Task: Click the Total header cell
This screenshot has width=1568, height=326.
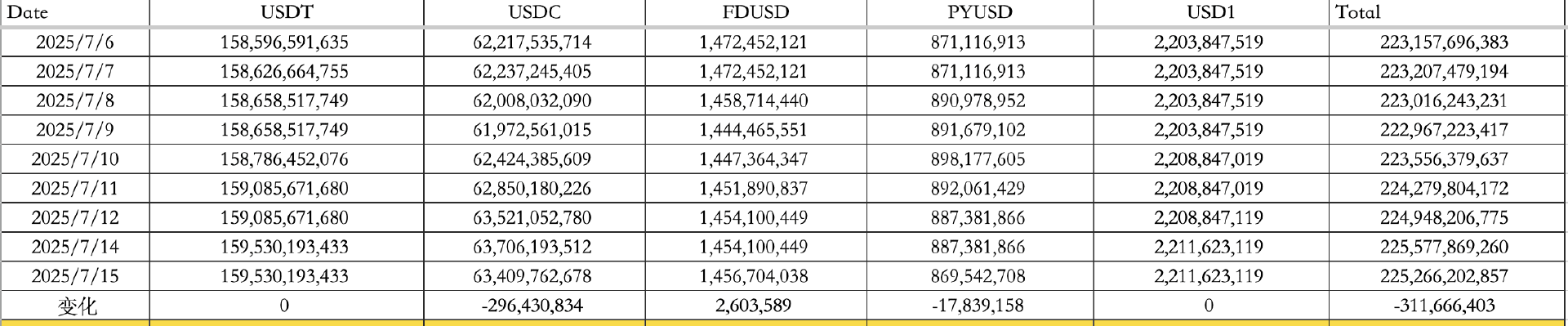Action: pyautogui.click(x=1447, y=12)
